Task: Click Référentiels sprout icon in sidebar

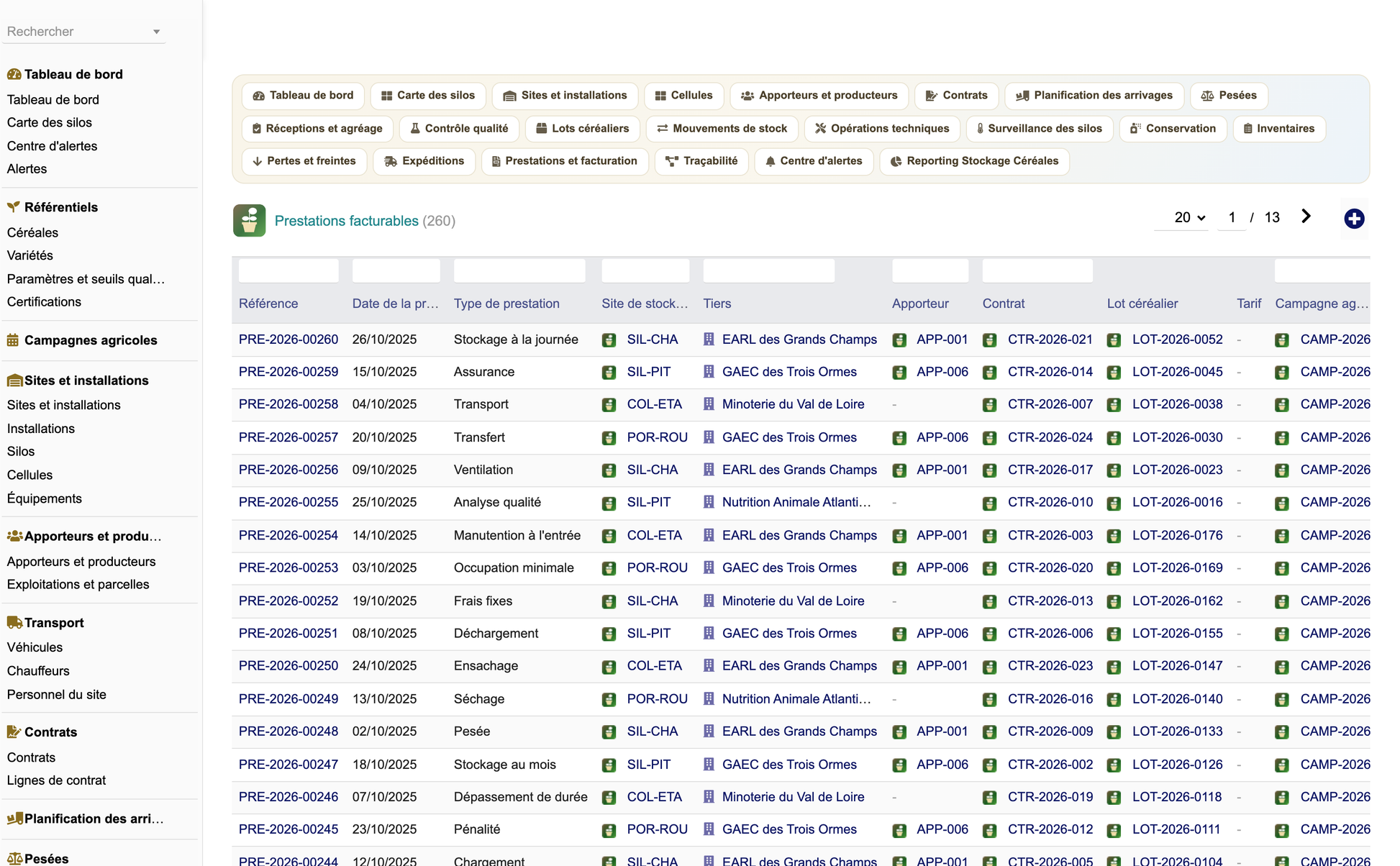Action: point(14,207)
